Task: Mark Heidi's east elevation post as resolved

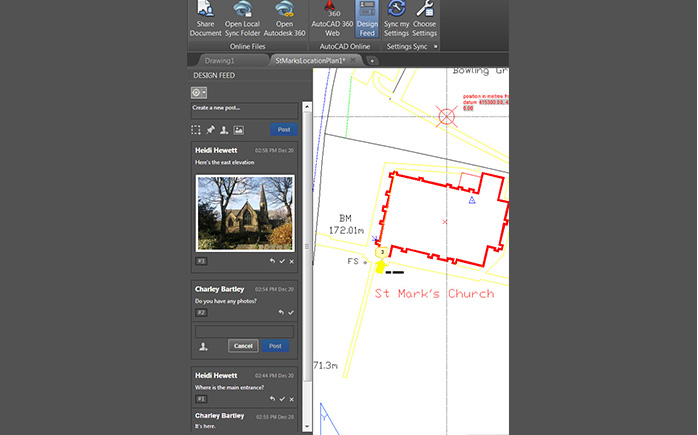Action: [x=282, y=261]
